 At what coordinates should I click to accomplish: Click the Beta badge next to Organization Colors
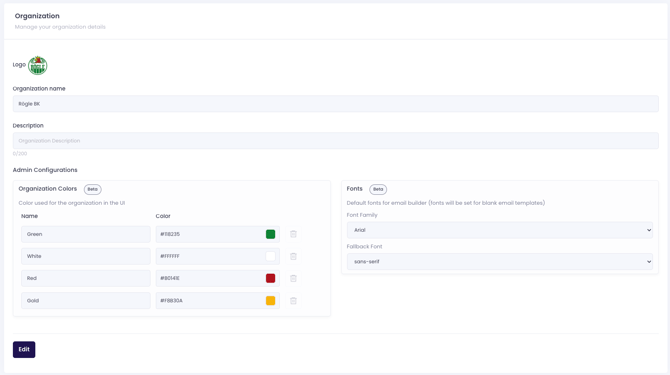92,189
